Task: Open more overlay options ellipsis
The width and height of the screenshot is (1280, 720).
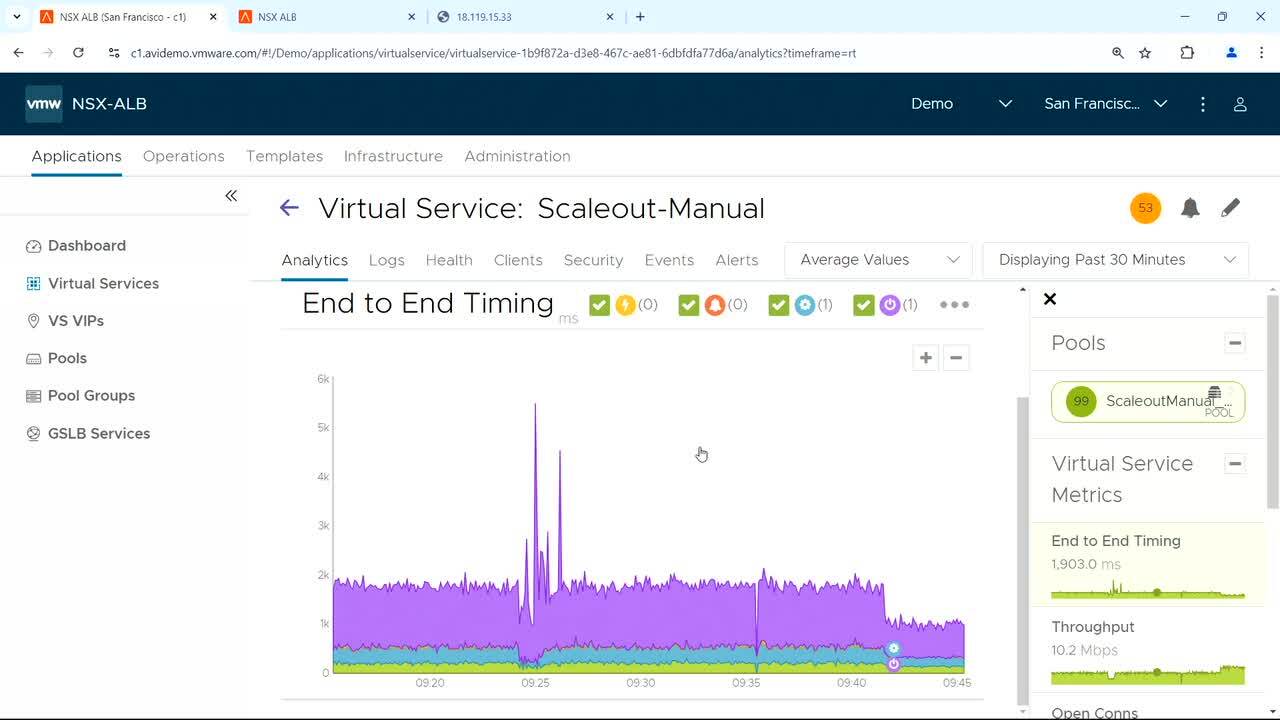Action: 954,305
